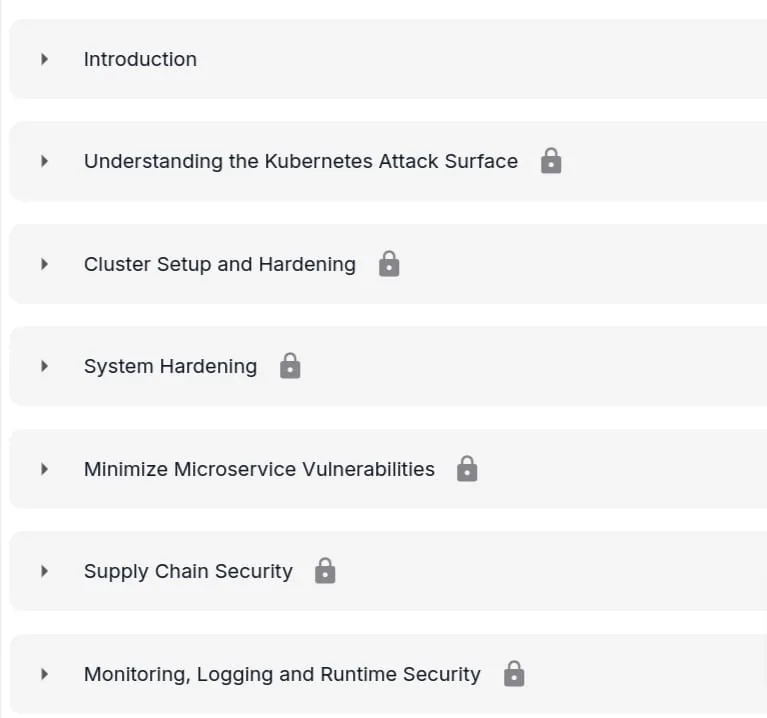Expand the Introduction section arrow
Viewport: 767px width, 718px height.
click(x=45, y=59)
